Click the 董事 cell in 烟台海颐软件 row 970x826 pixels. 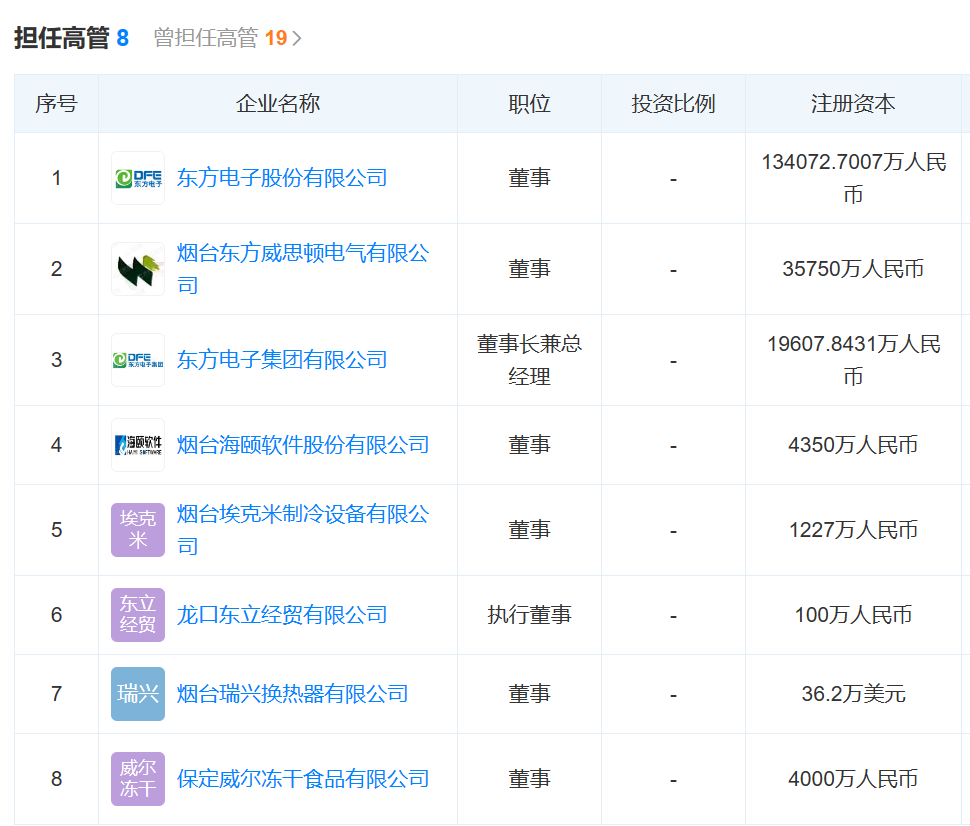pyautogui.click(x=530, y=445)
